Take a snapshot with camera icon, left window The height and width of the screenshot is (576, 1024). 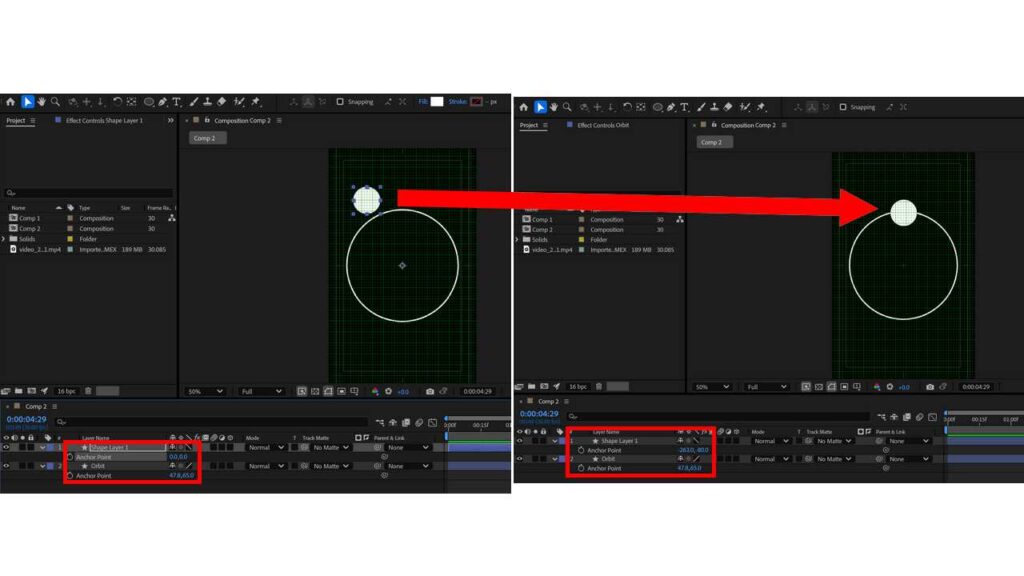[430, 391]
